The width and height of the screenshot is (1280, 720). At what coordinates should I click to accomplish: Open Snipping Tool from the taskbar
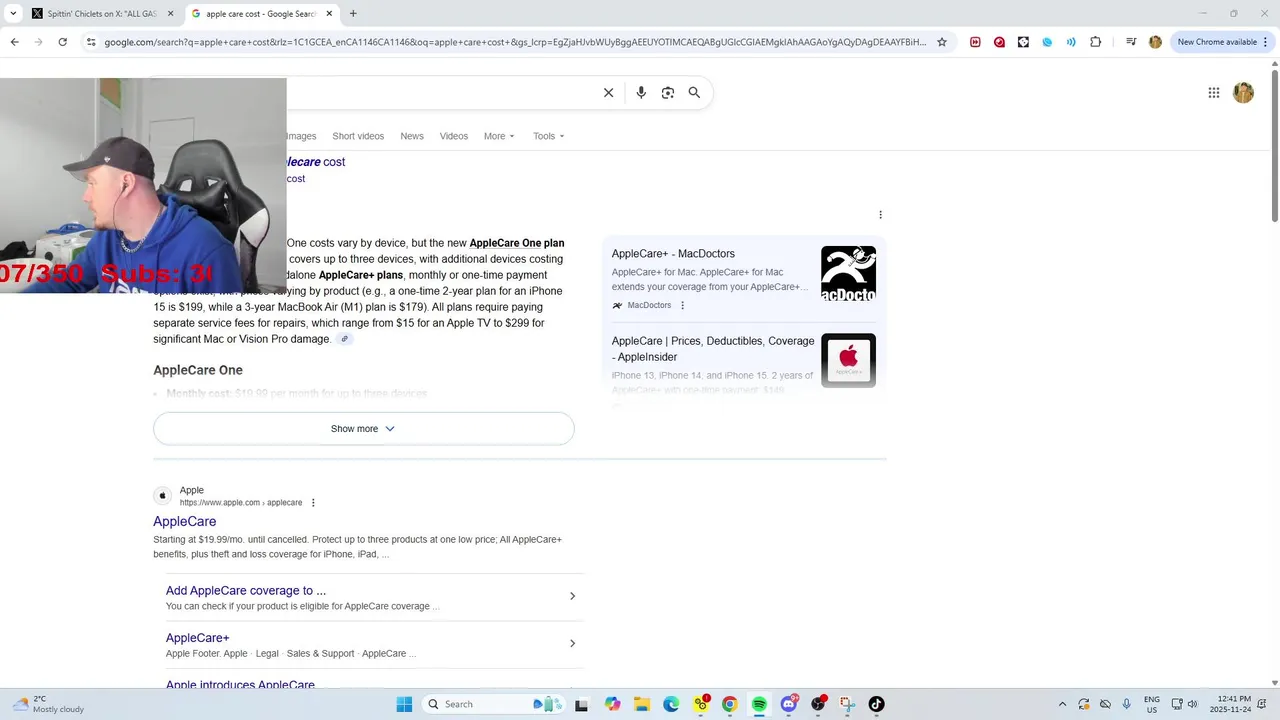coord(847,704)
